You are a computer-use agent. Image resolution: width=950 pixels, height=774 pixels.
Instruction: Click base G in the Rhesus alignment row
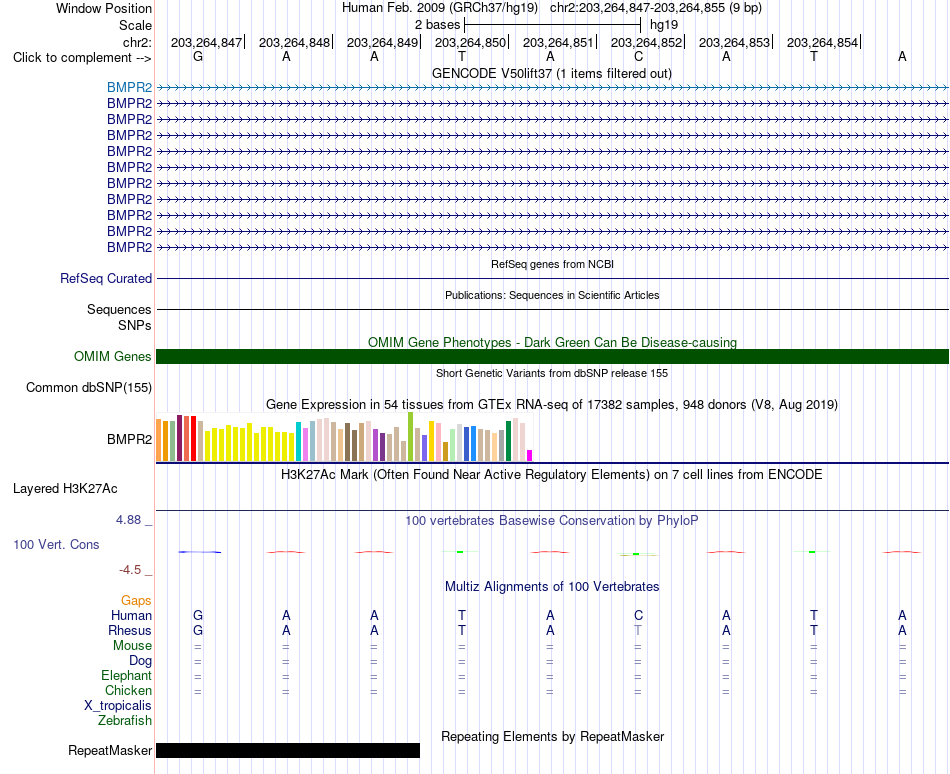click(x=198, y=631)
